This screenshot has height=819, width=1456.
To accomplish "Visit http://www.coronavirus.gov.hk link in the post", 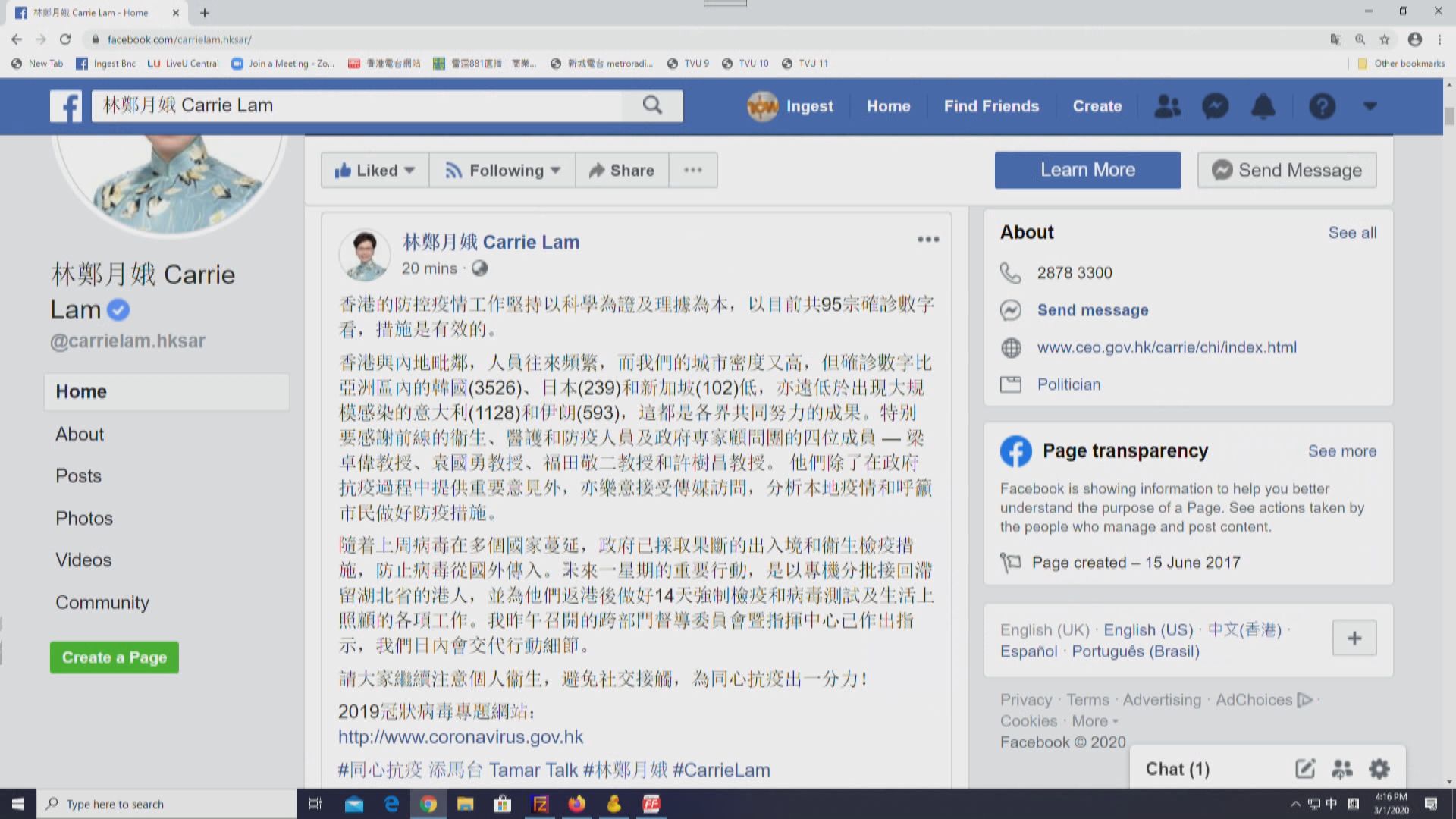I will tap(460, 736).
